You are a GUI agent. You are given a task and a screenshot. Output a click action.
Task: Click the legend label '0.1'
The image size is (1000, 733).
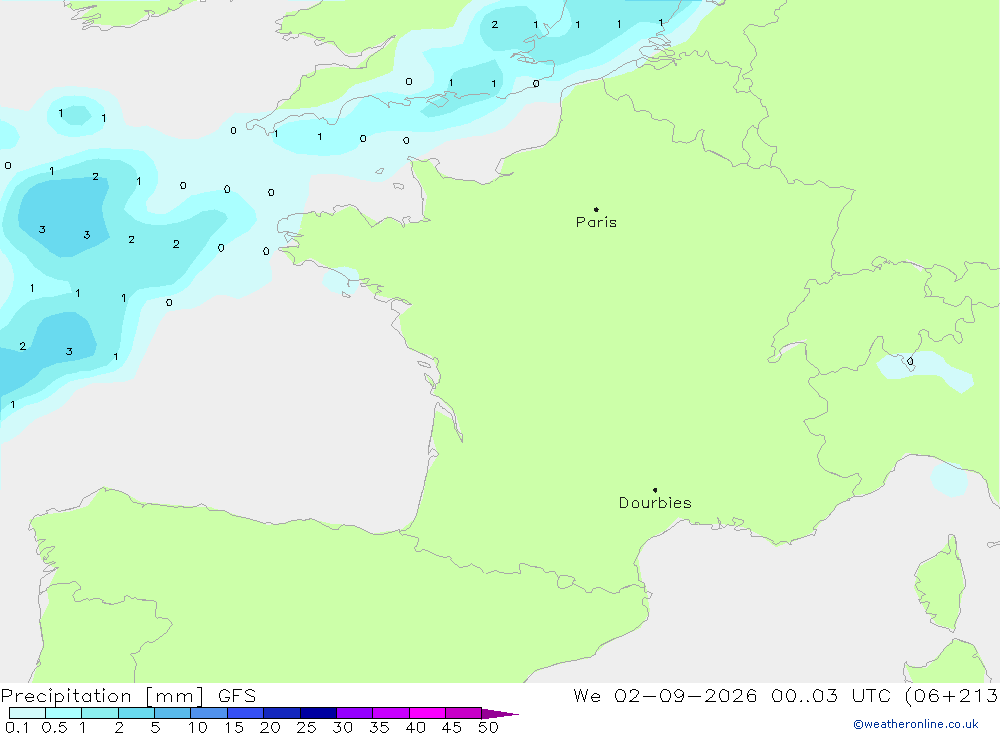17,727
